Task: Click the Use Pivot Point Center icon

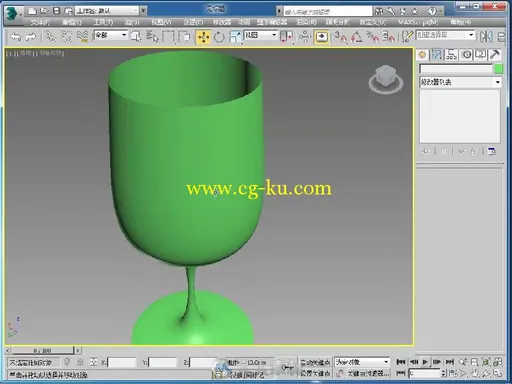Action: (287, 37)
